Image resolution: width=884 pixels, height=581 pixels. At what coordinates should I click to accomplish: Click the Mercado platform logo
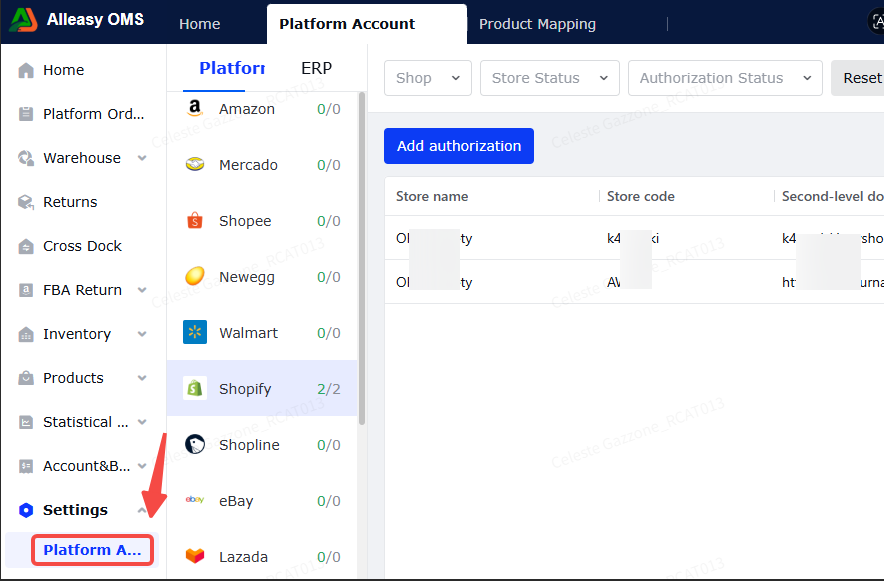click(195, 164)
